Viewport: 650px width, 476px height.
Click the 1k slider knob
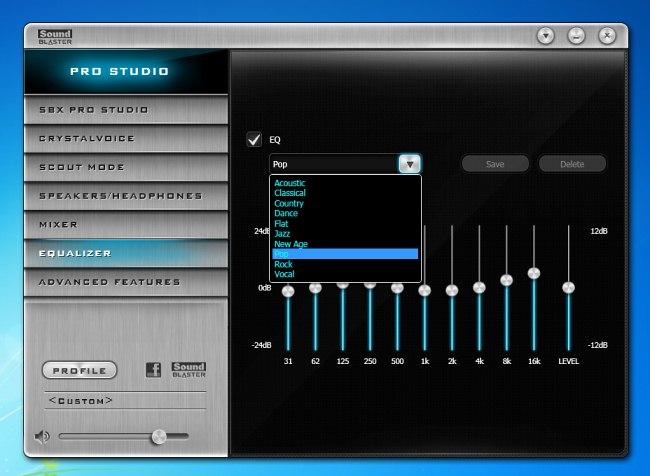424,290
